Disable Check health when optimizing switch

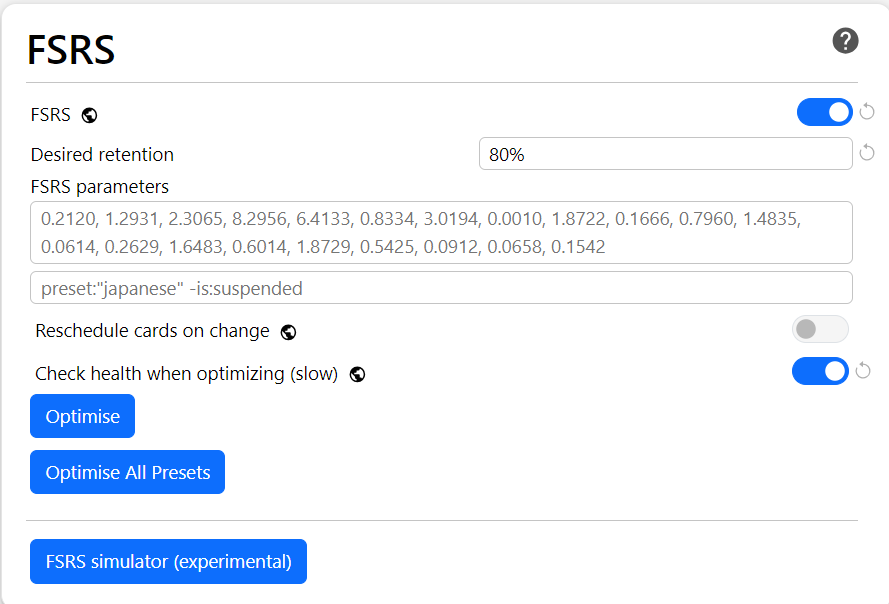820,372
